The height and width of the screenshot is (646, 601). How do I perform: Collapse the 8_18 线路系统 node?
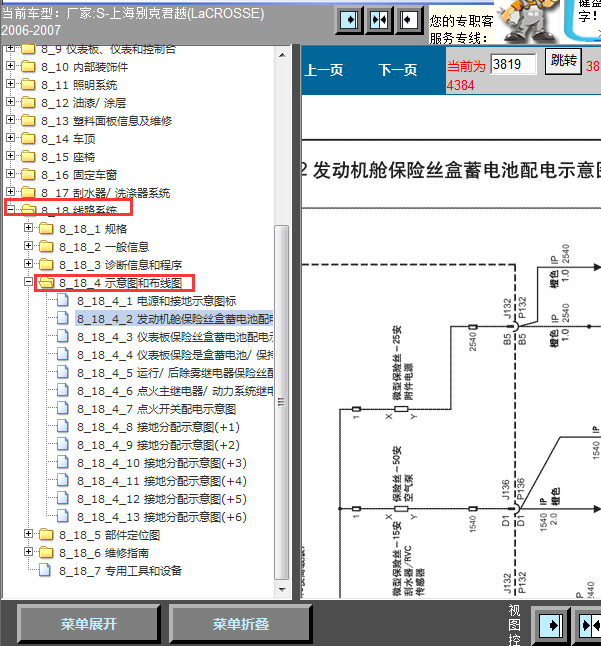pos(10,209)
